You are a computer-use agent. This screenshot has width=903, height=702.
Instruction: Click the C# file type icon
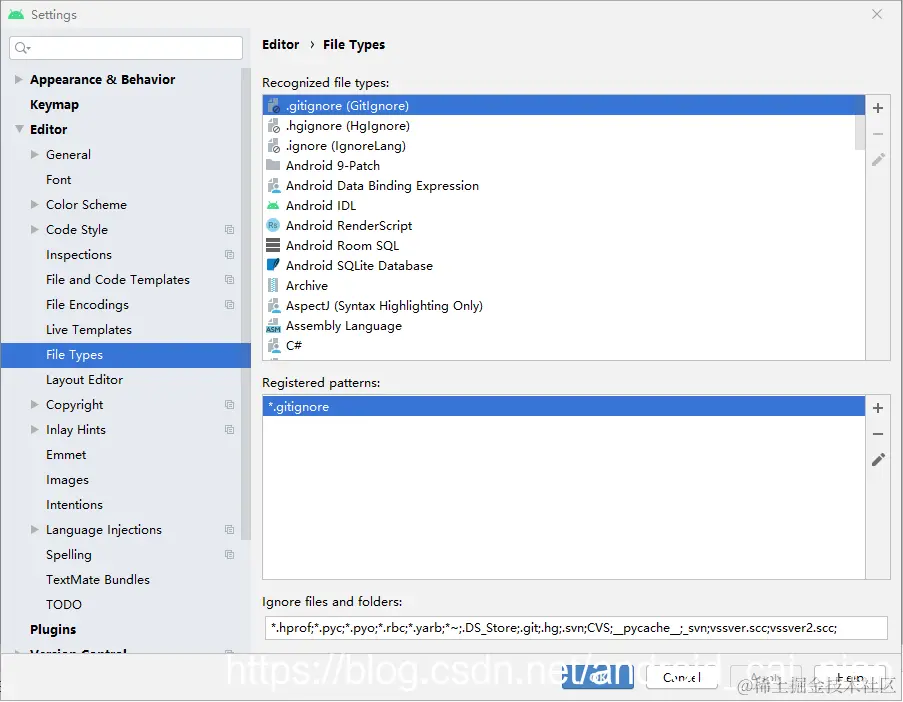[274, 346]
